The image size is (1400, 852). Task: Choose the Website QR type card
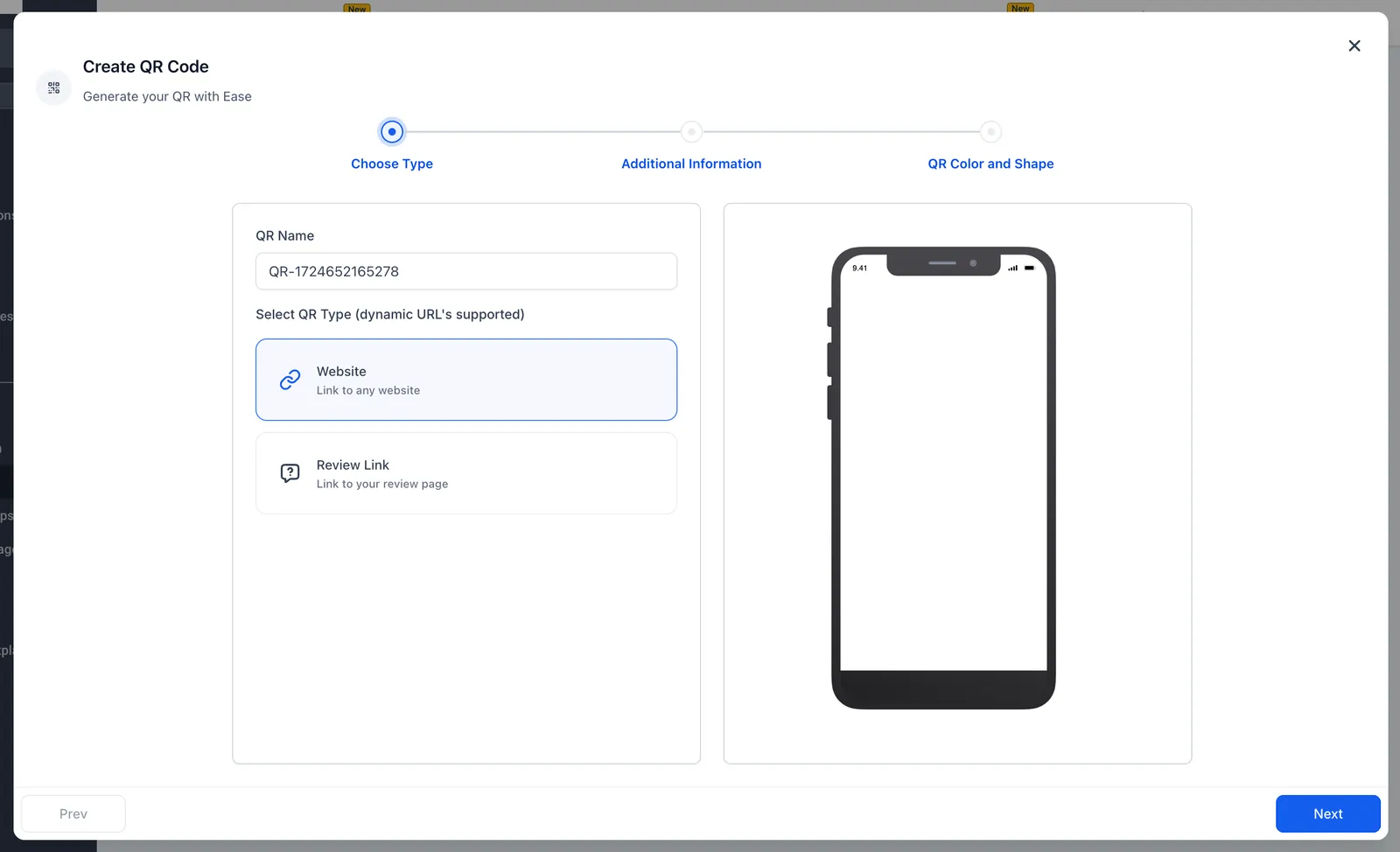(466, 380)
